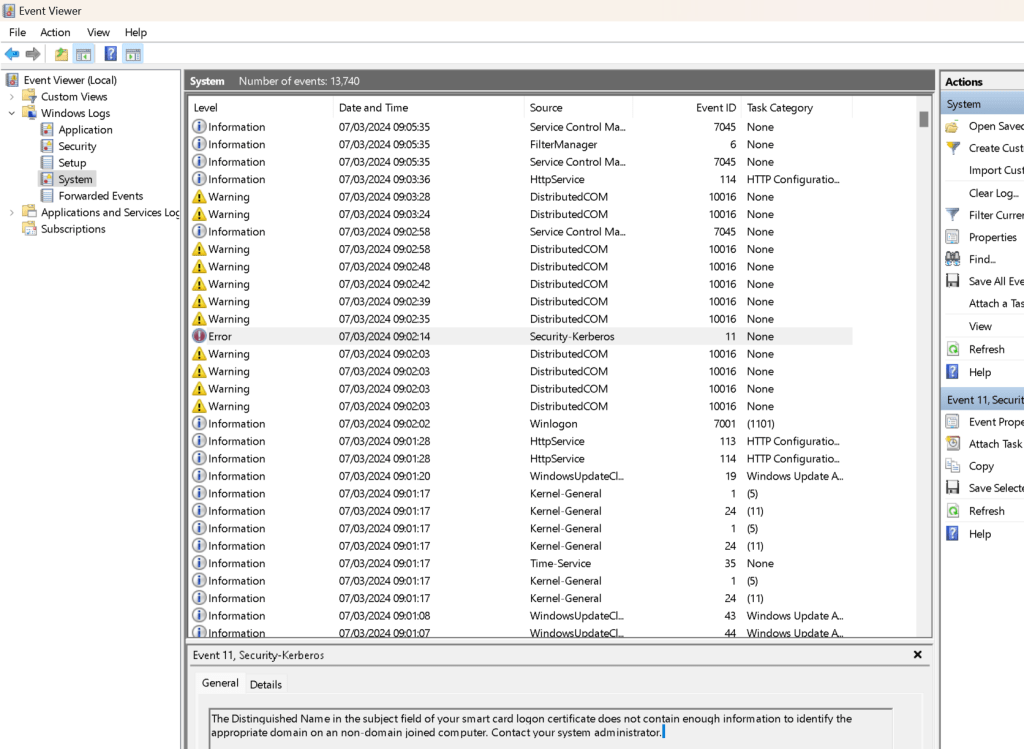Collapse the Event 11 actions section header
The width and height of the screenshot is (1024, 749).
point(982,400)
